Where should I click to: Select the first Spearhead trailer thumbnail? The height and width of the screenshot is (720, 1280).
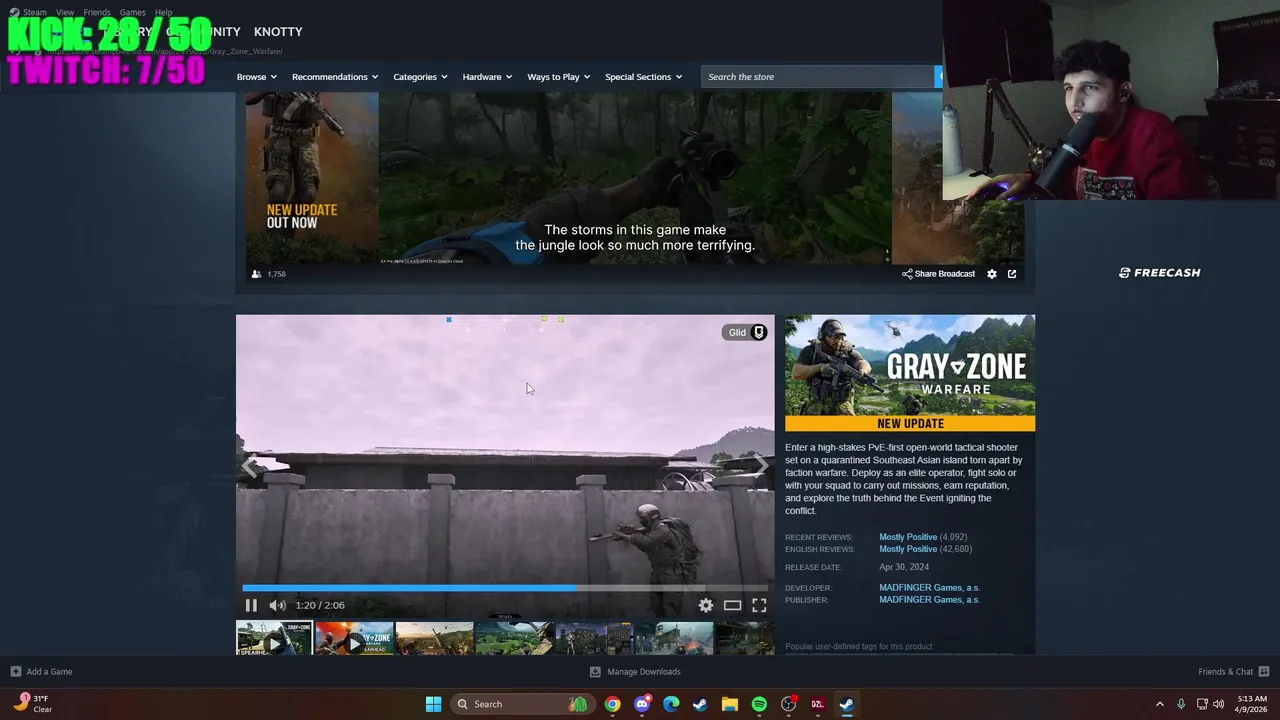274,638
